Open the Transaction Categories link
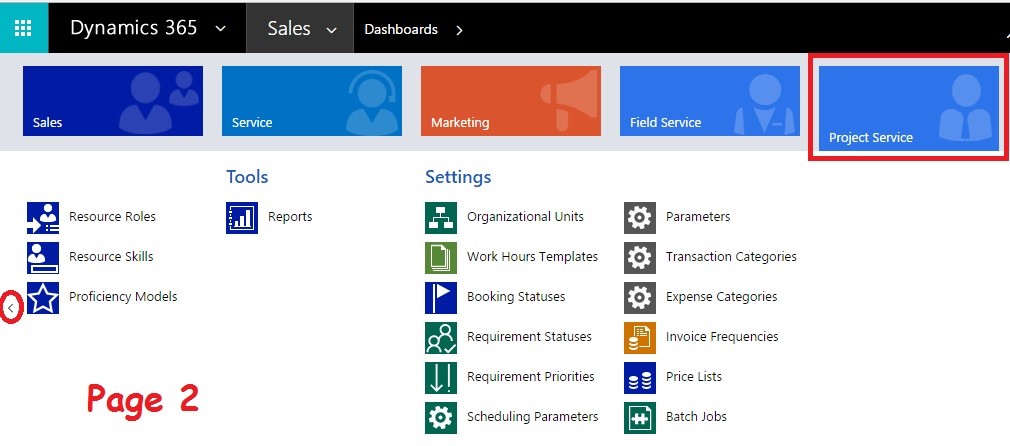This screenshot has height=446, width=1010. 731,257
